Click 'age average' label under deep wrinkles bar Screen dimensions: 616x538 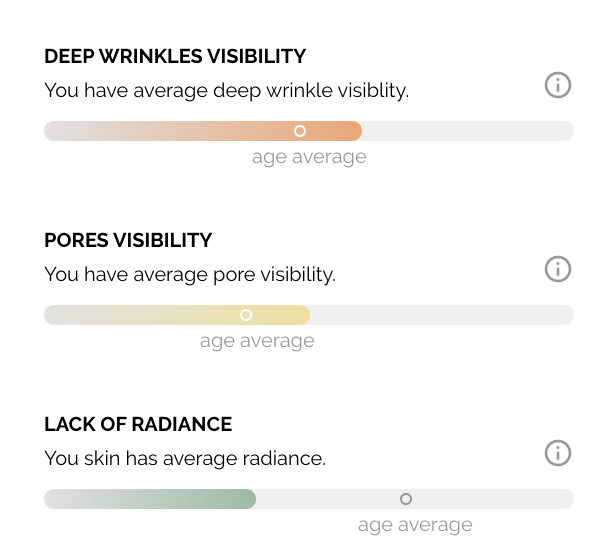[x=309, y=157]
